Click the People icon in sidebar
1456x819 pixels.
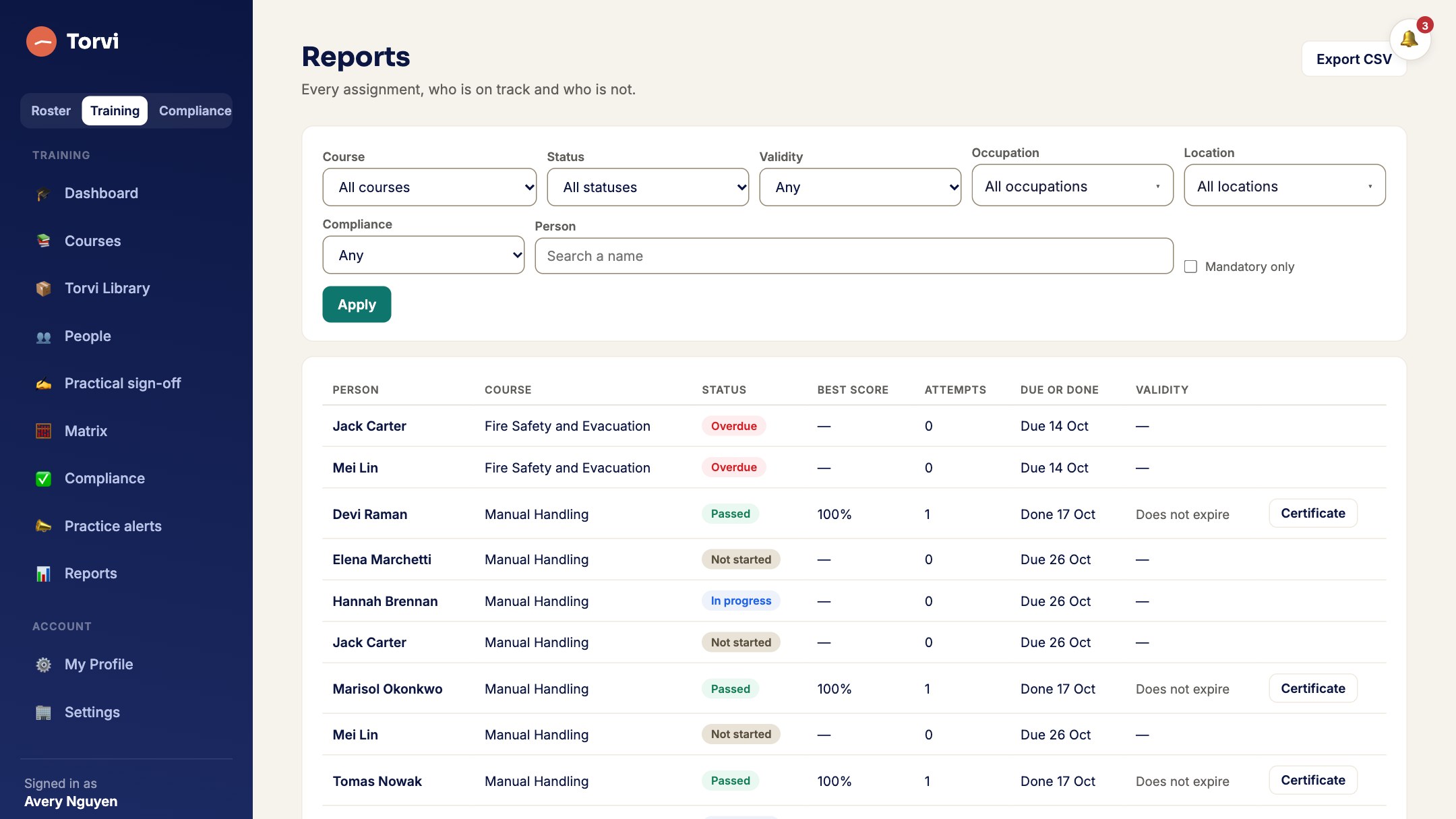tap(43, 336)
